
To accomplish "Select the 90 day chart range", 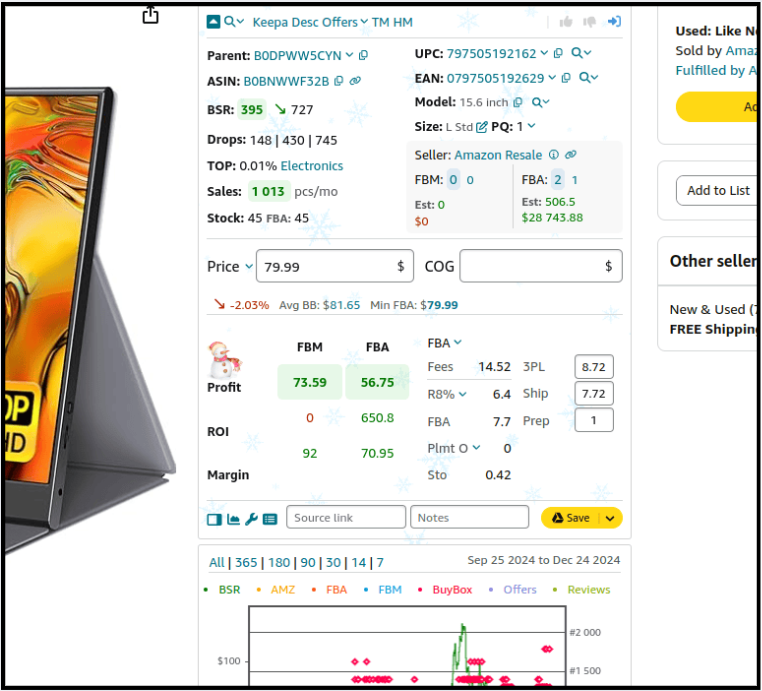I will click(307, 563).
